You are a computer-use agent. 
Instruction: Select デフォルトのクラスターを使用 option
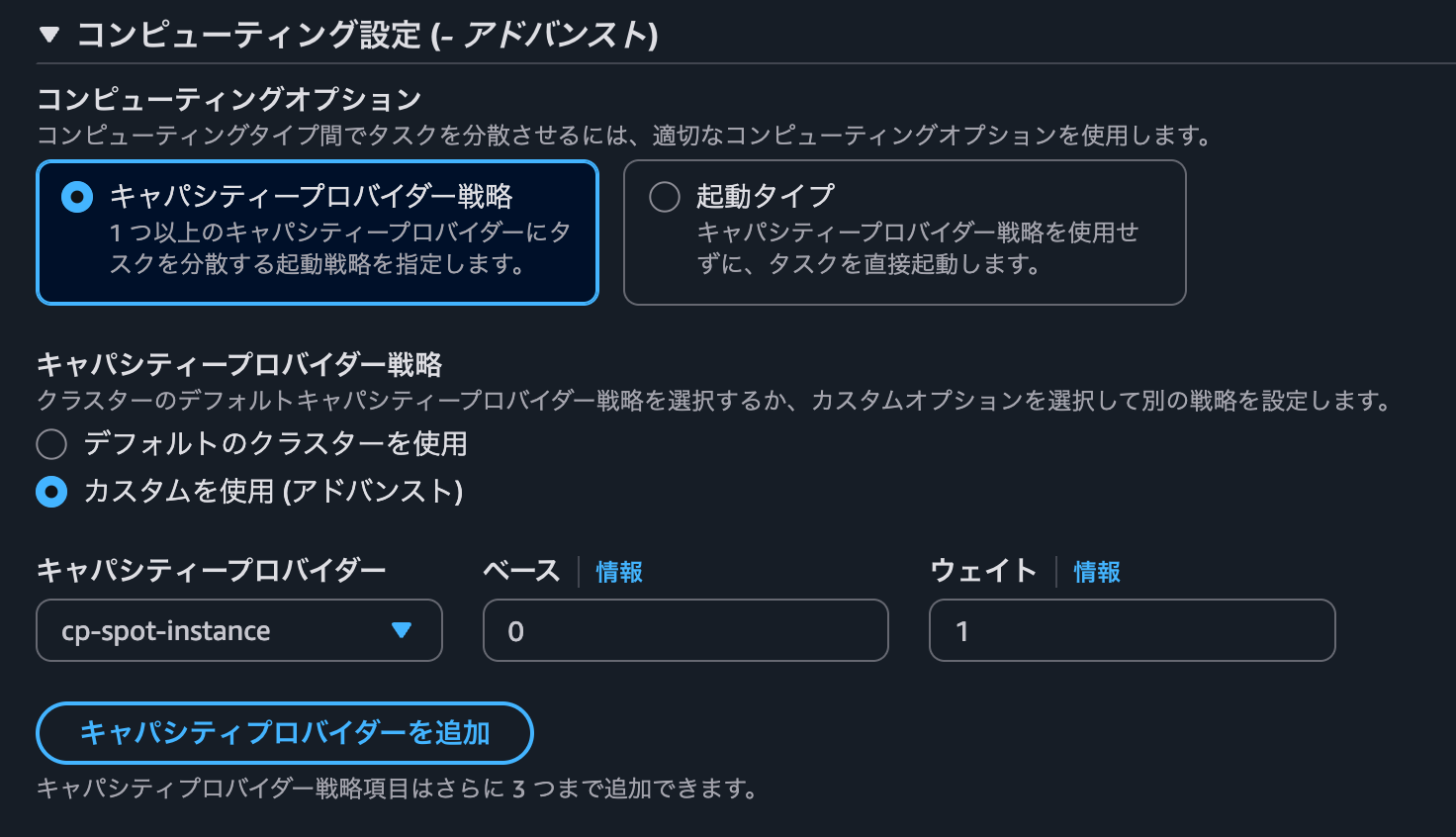click(51, 444)
